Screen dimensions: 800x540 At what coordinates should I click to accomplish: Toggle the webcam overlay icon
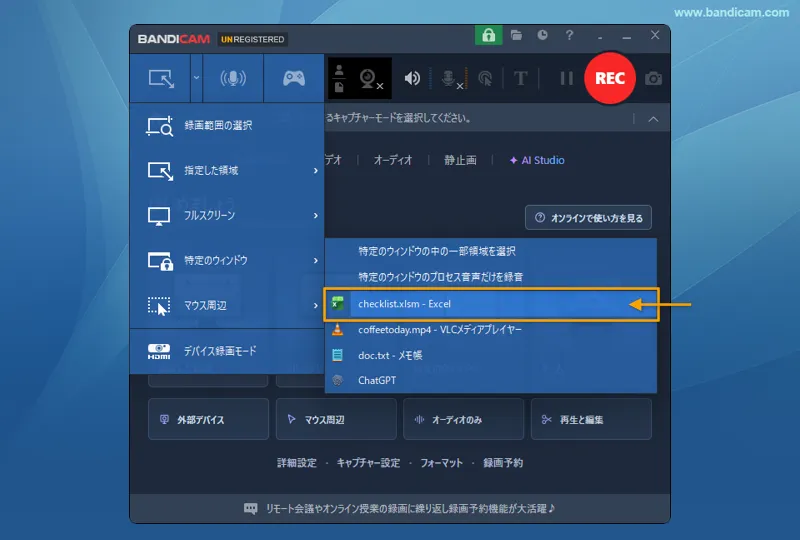(370, 79)
